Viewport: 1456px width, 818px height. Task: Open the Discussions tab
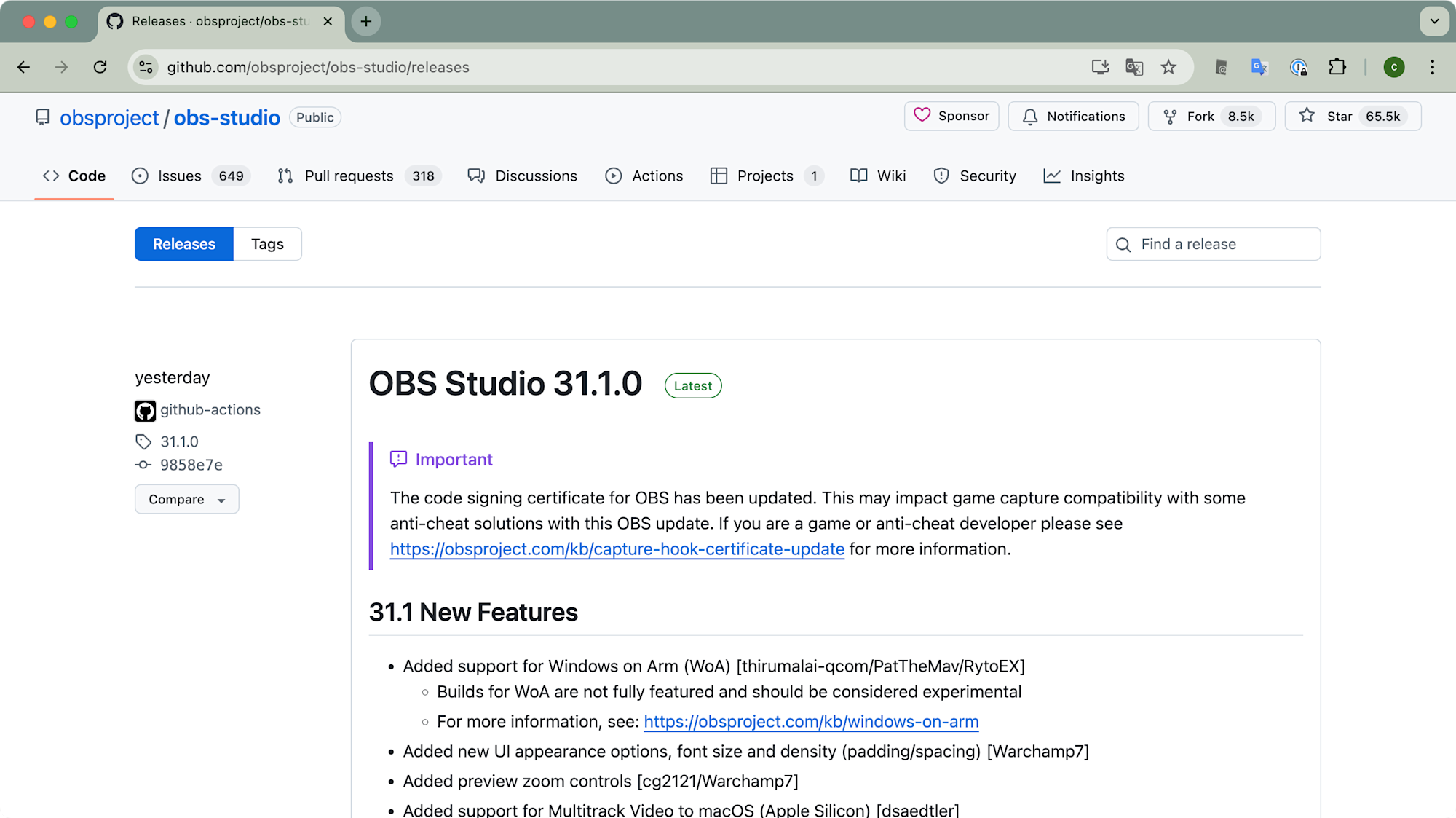click(522, 176)
